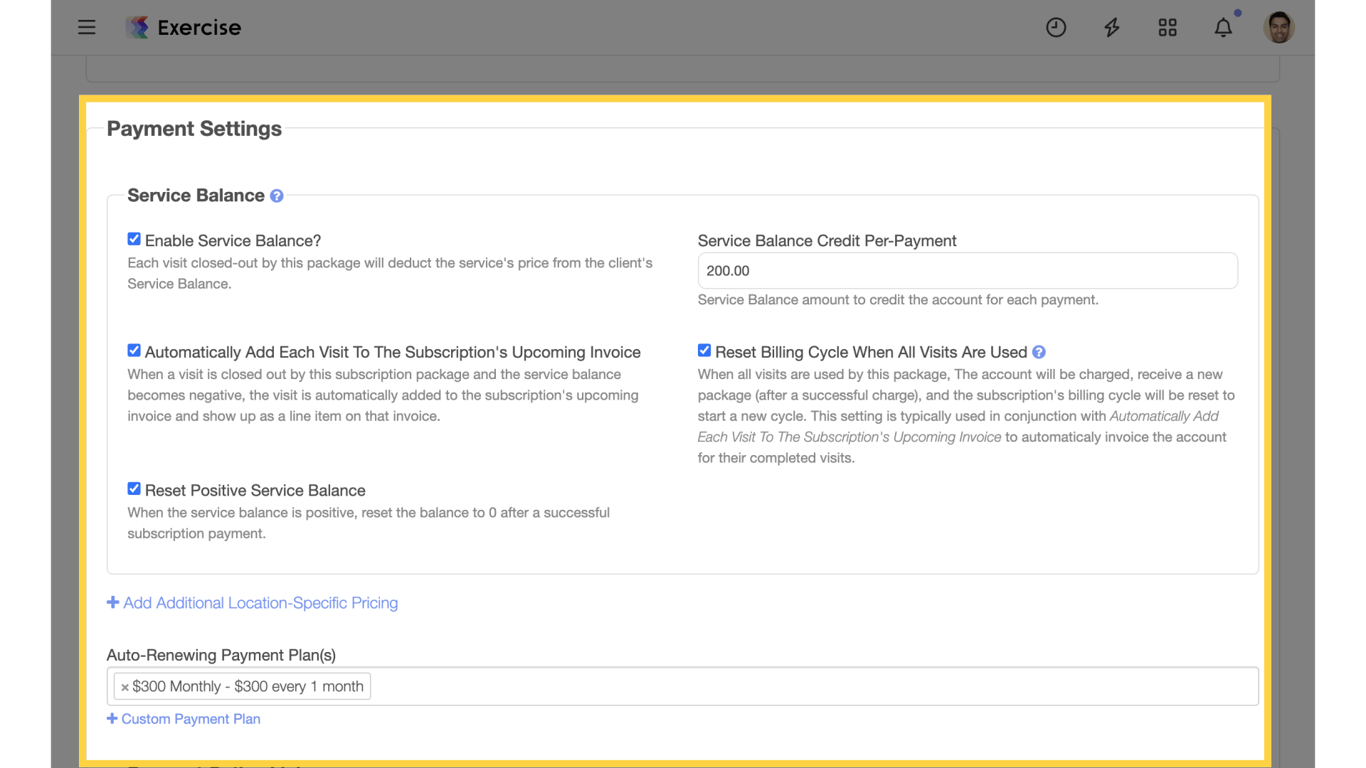Click the help icon beside Reset Billing Cycle
The height and width of the screenshot is (768, 1366).
click(x=1038, y=351)
